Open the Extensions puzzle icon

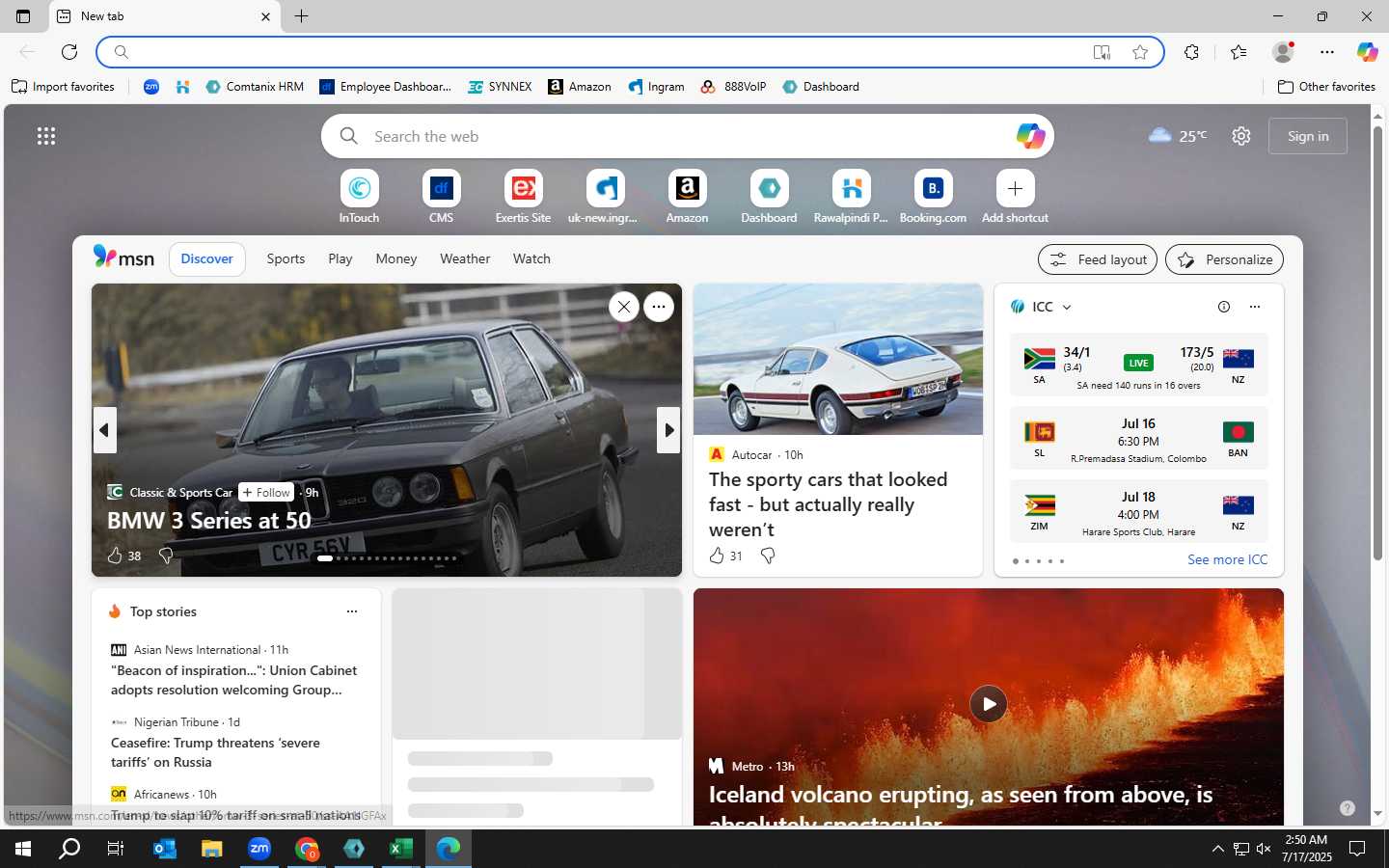(1192, 52)
